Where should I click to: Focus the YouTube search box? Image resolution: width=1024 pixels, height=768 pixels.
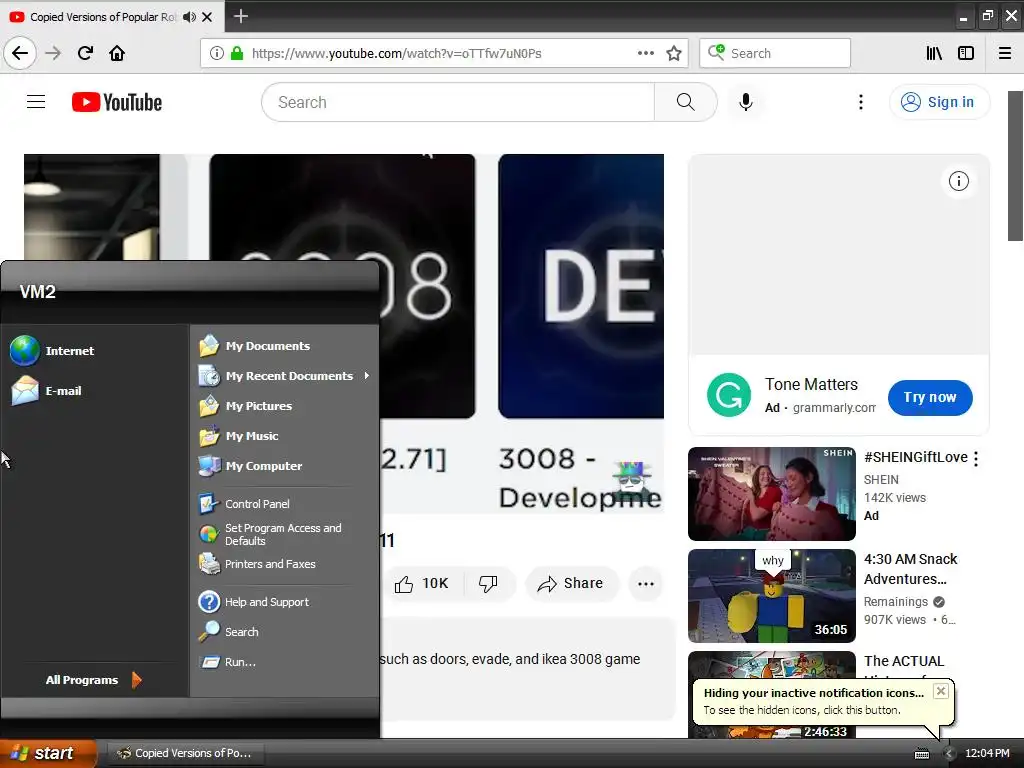(x=457, y=102)
